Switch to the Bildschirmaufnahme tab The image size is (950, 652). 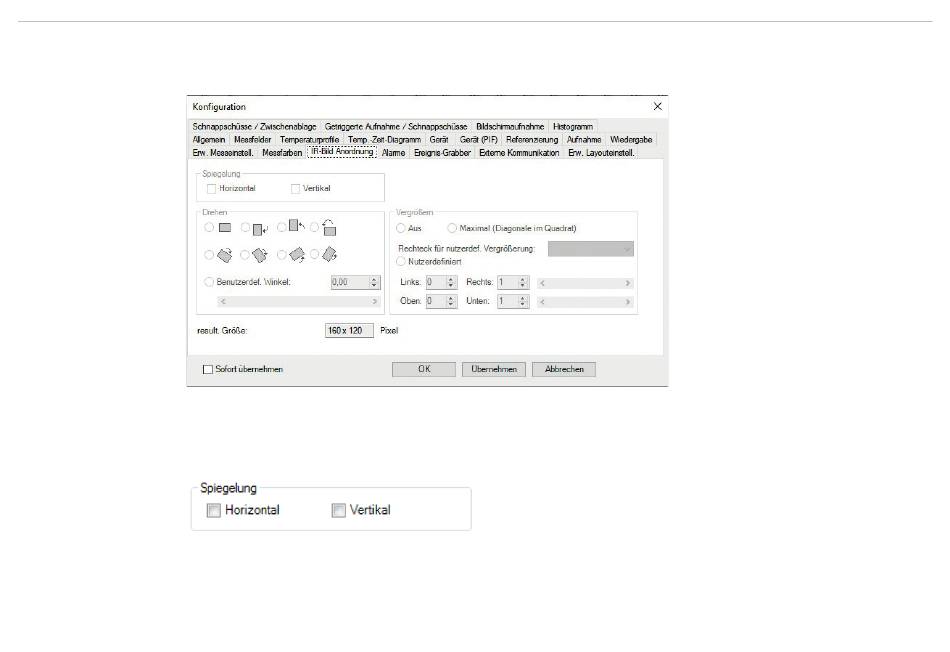(x=510, y=127)
